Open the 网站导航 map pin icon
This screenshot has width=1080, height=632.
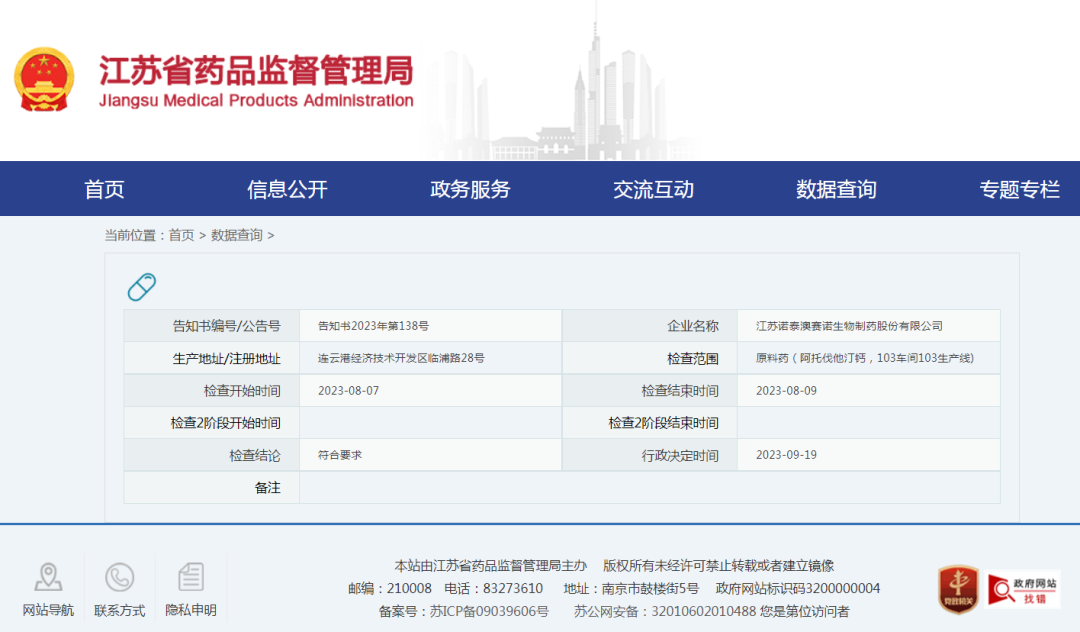pyautogui.click(x=48, y=577)
